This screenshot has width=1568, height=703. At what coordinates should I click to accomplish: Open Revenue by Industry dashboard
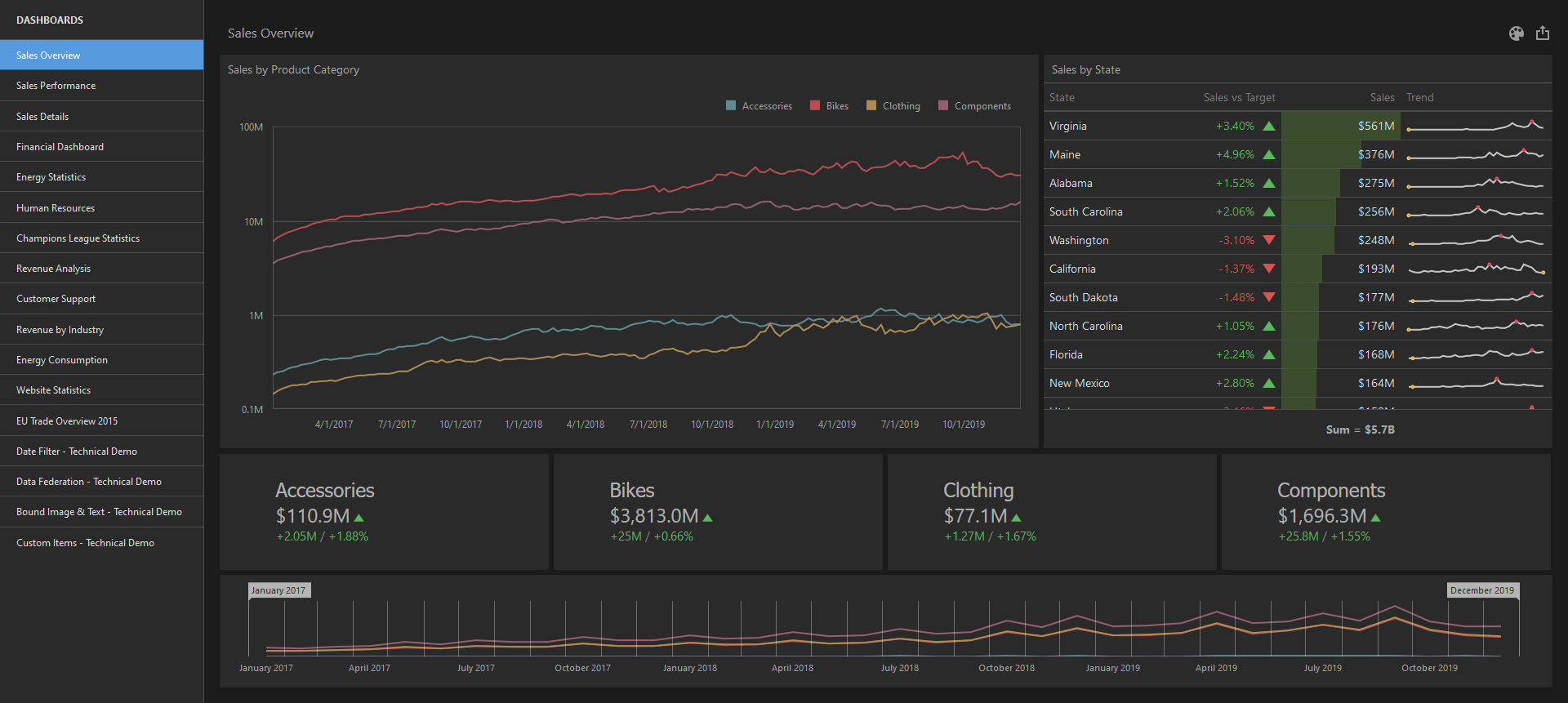60,330
